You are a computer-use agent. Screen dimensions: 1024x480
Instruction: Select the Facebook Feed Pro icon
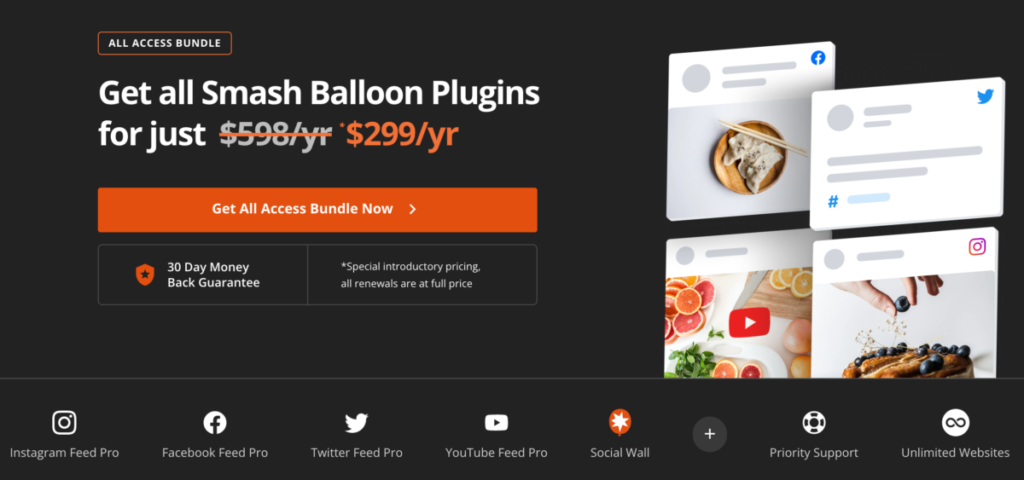pyautogui.click(x=215, y=423)
